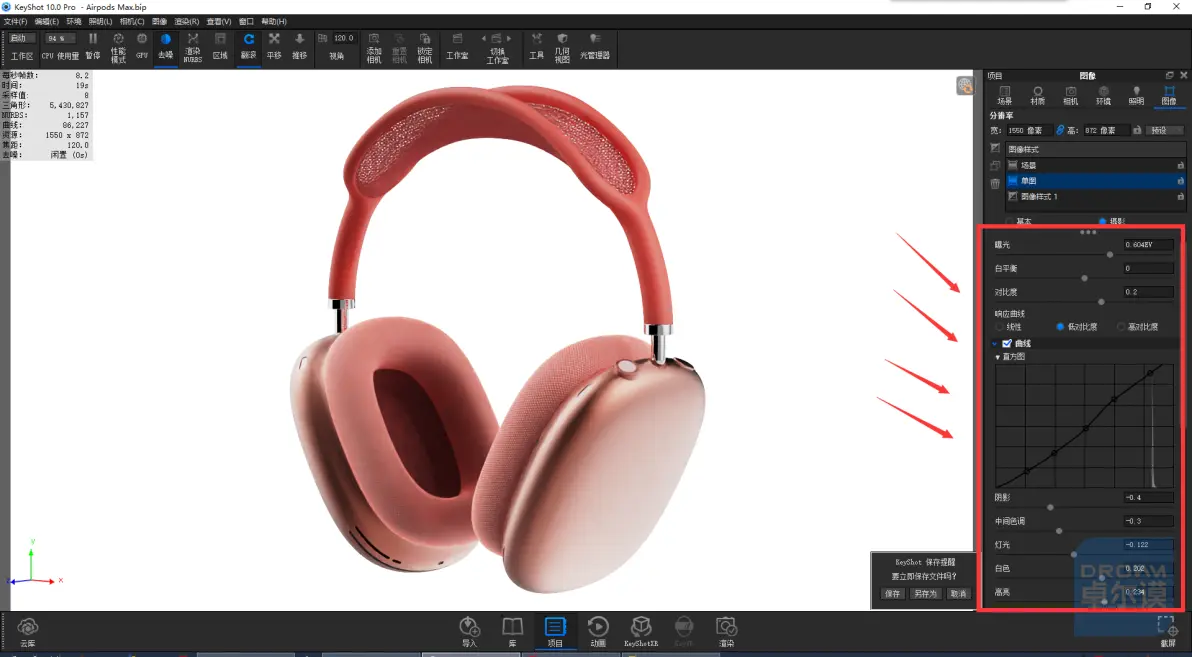Pause the real-time render (暂停)
The height and width of the screenshot is (657, 1192).
(x=93, y=46)
